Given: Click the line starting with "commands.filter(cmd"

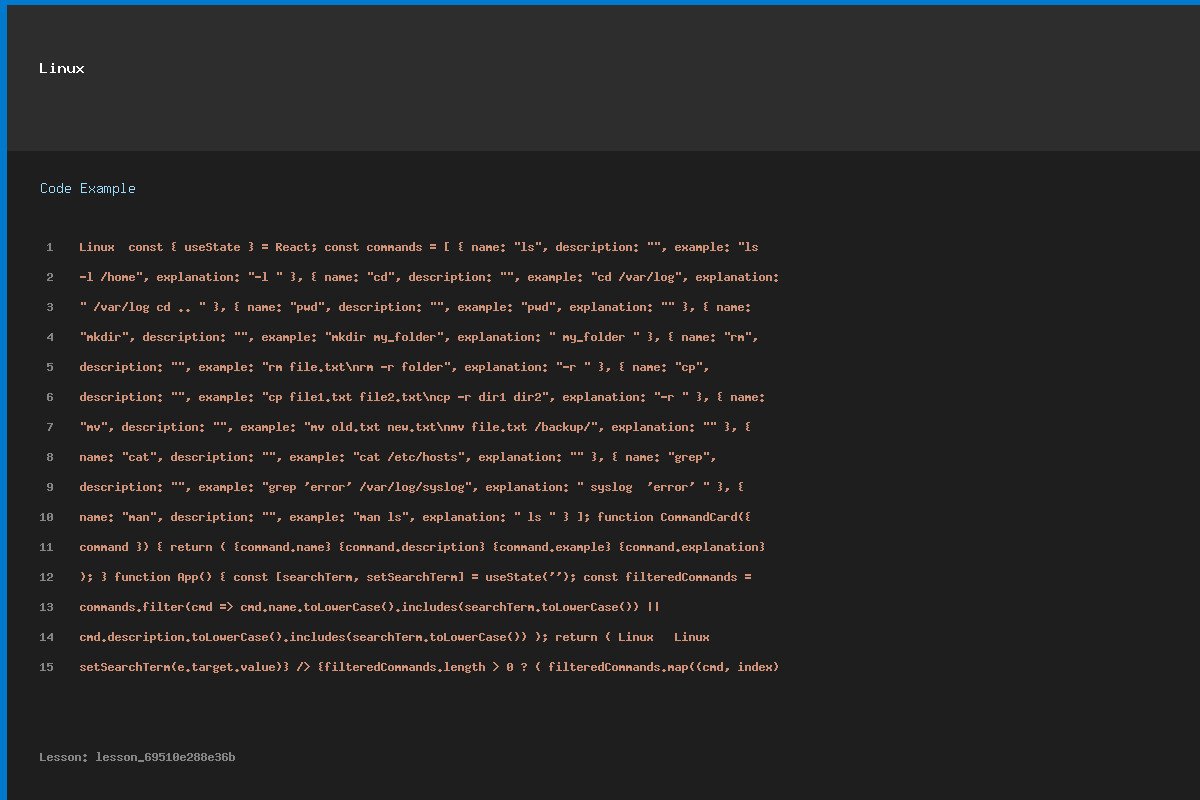Looking at the screenshot, I should 369,607.
